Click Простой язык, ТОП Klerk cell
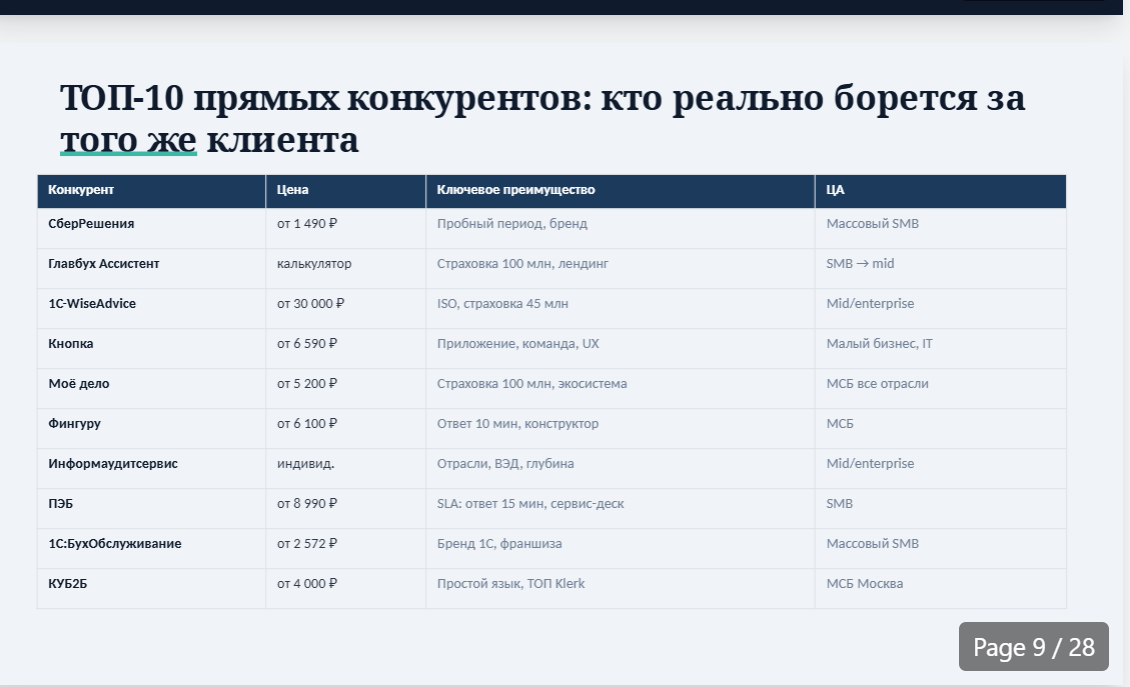The width and height of the screenshot is (1130, 687). pos(620,588)
